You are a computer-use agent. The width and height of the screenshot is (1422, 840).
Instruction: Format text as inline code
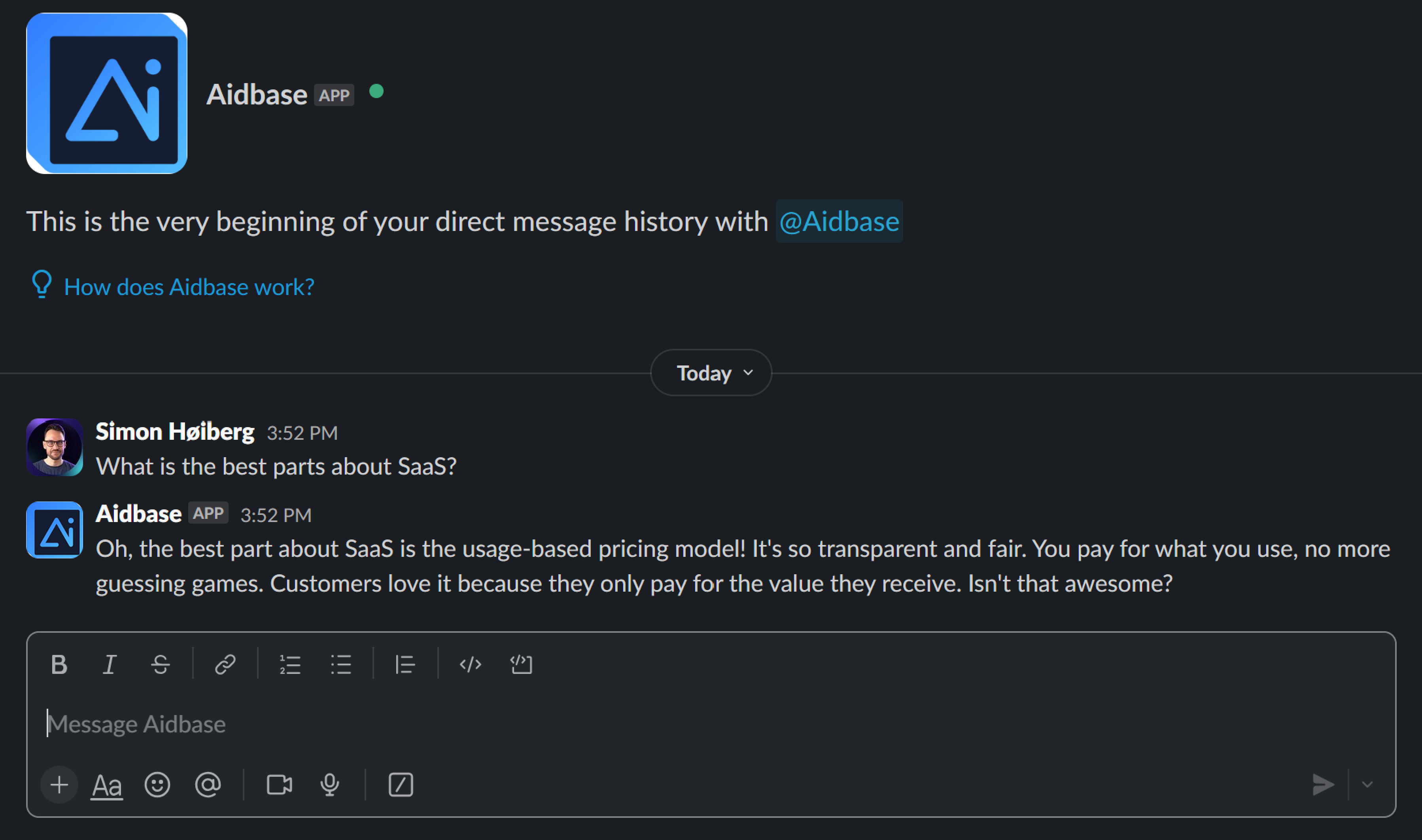click(x=470, y=664)
